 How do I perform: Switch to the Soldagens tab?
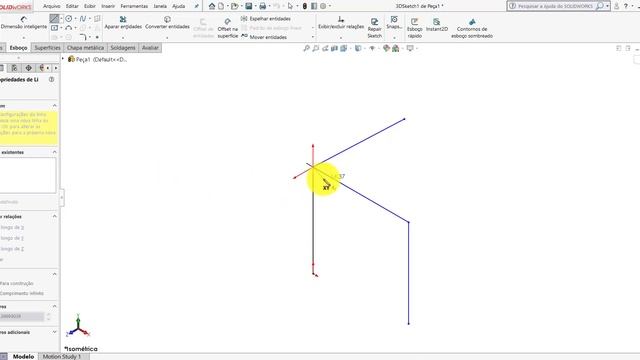[x=123, y=48]
